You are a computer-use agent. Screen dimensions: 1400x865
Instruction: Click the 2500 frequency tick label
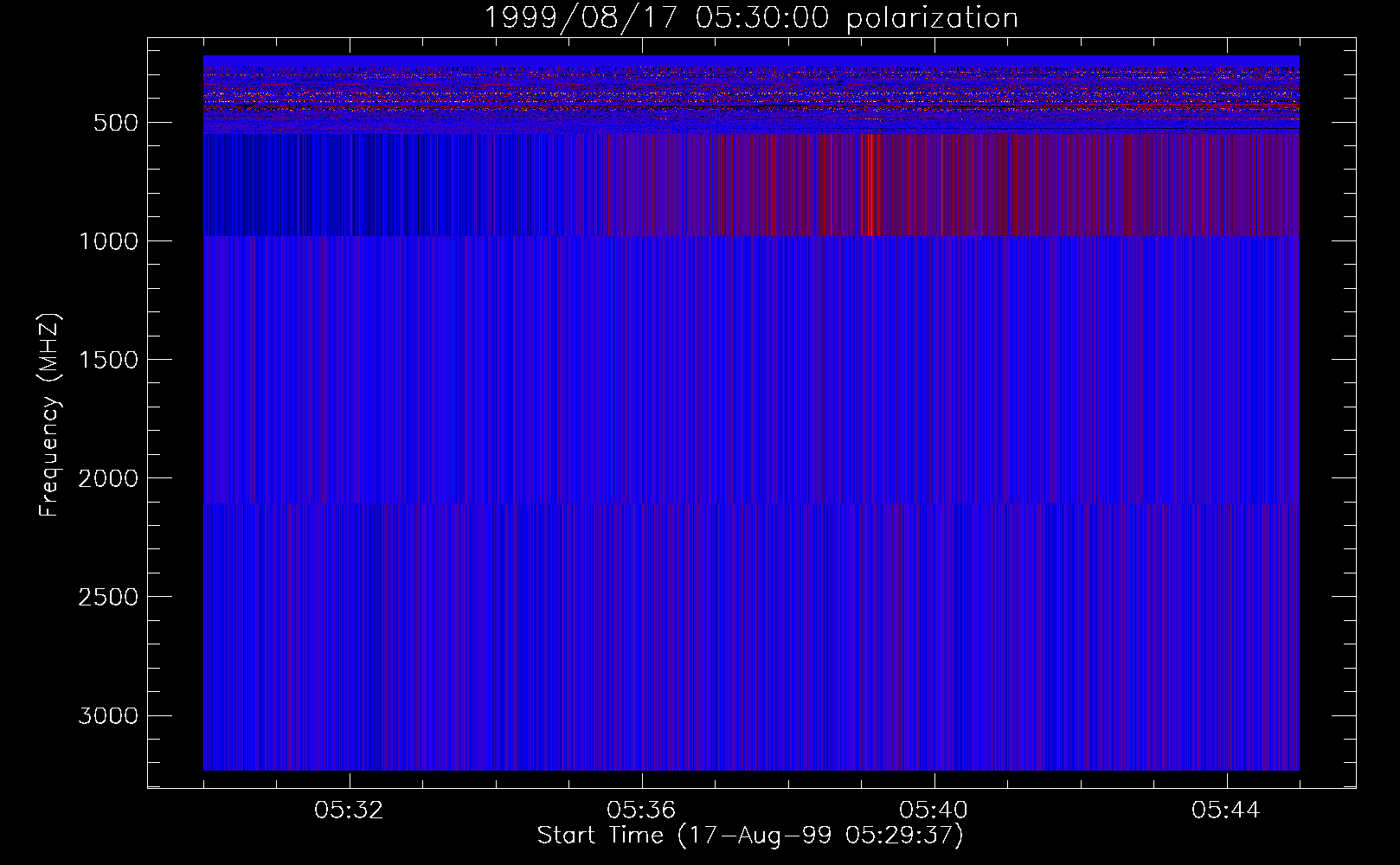click(x=108, y=597)
